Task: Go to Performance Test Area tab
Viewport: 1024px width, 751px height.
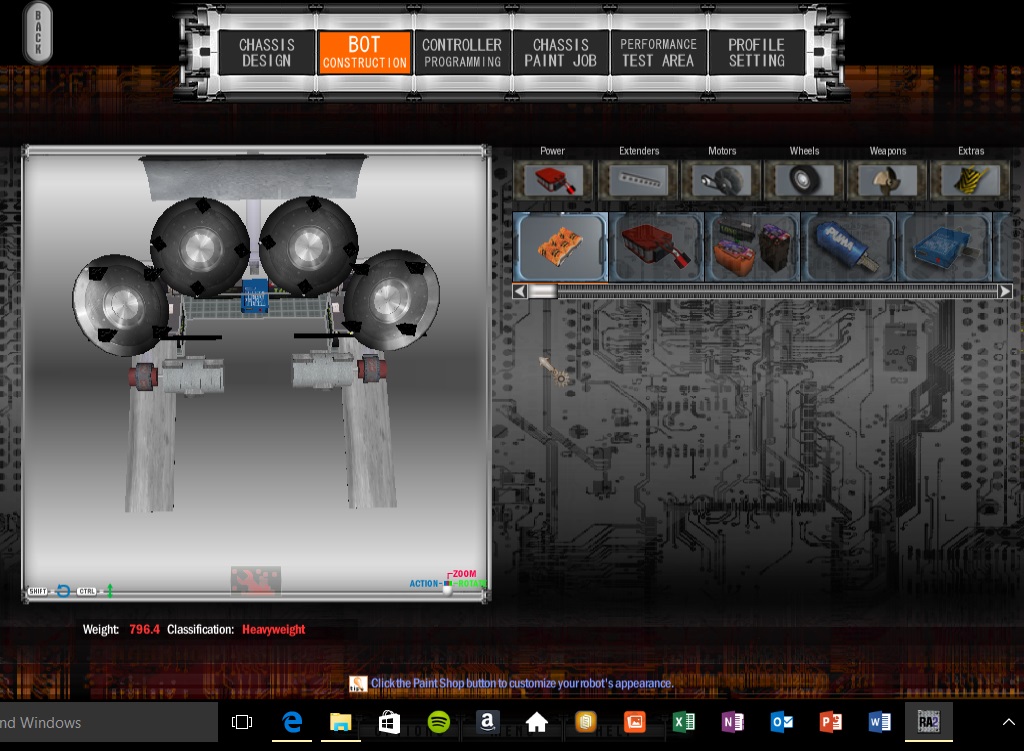Action: pos(658,52)
